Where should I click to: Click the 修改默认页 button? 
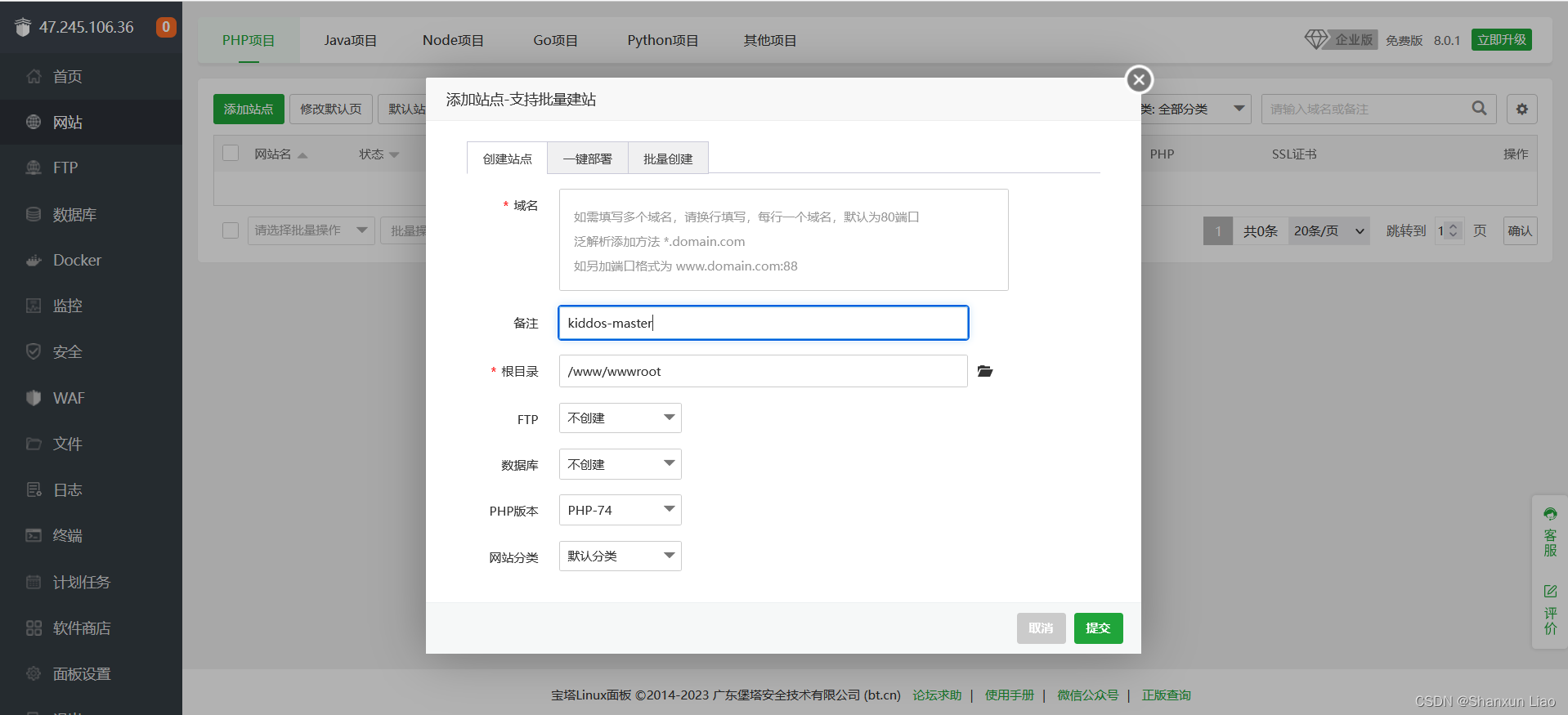[x=330, y=109]
